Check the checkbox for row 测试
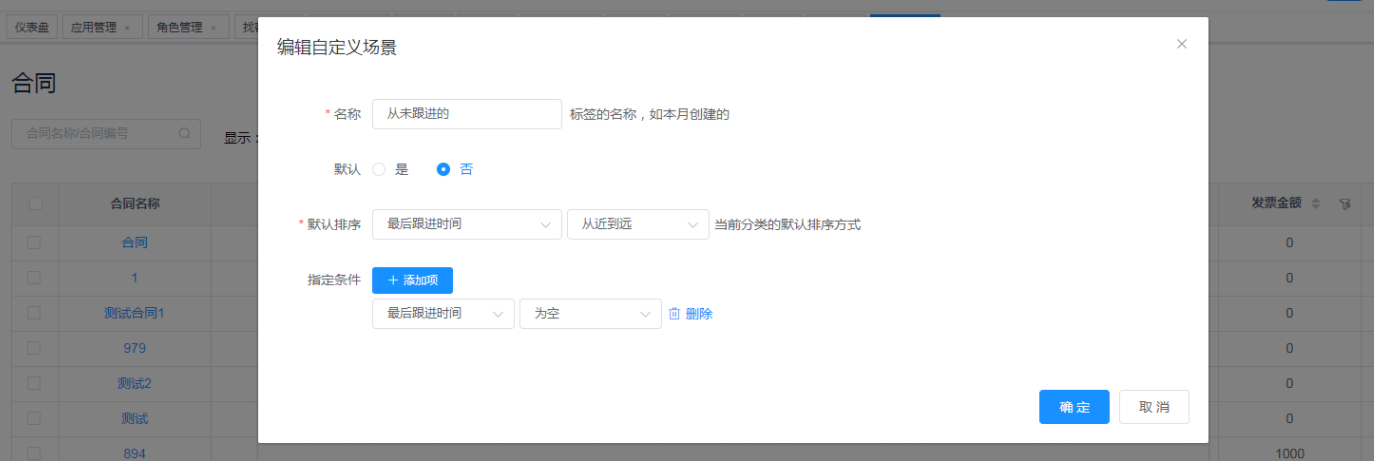 [35, 418]
